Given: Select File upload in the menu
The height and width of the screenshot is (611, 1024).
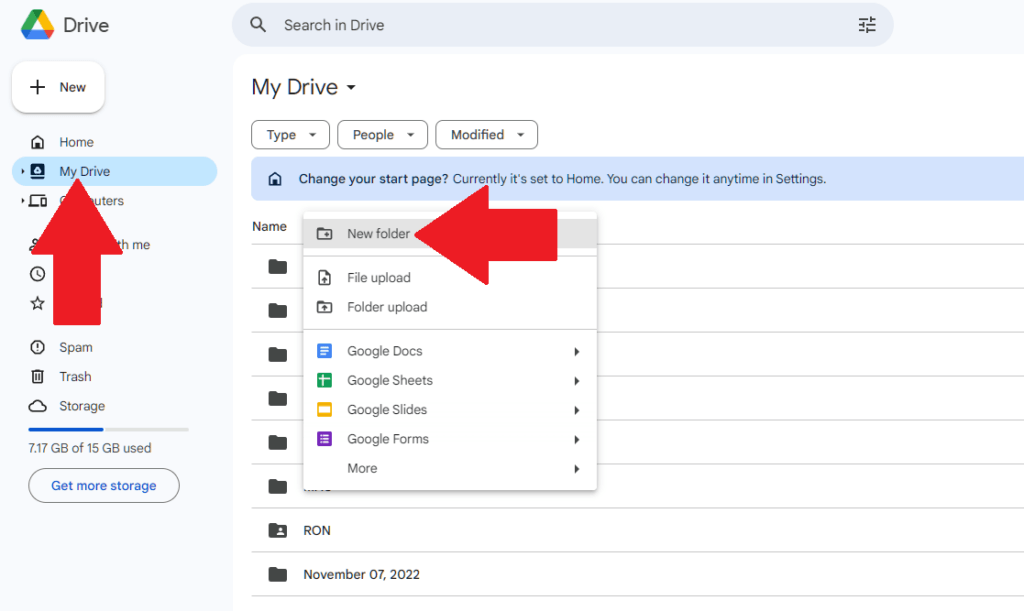Looking at the screenshot, I should point(450,277).
